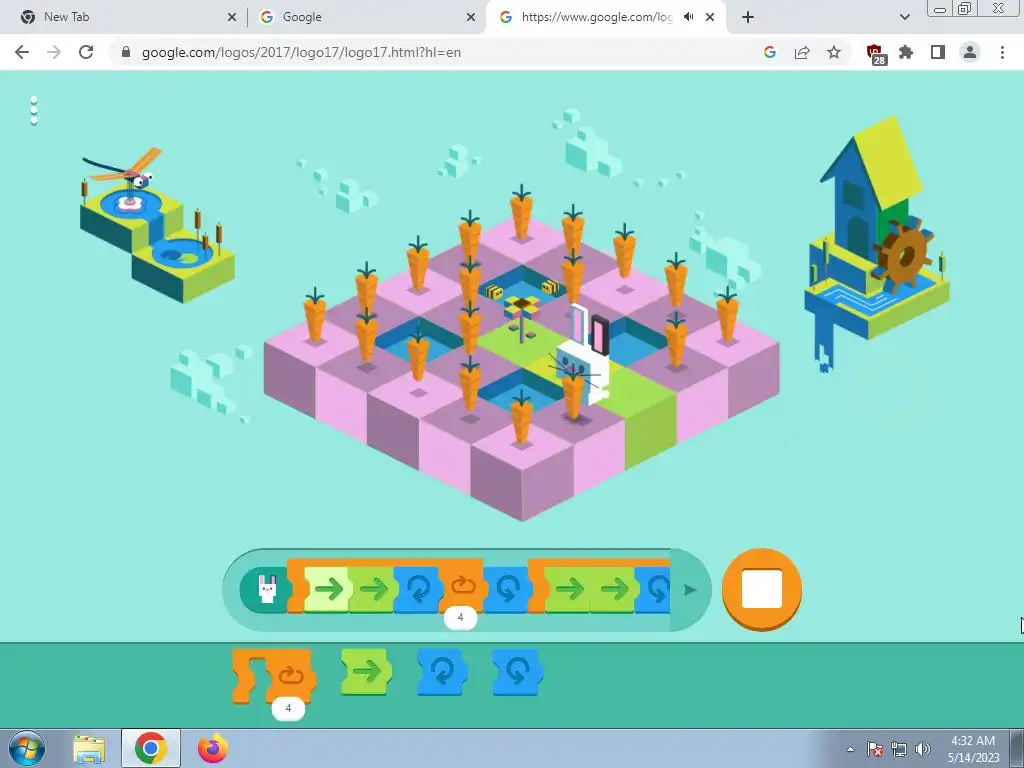Open the tab search dropdown
This screenshot has width=1024, height=768.
click(904, 17)
